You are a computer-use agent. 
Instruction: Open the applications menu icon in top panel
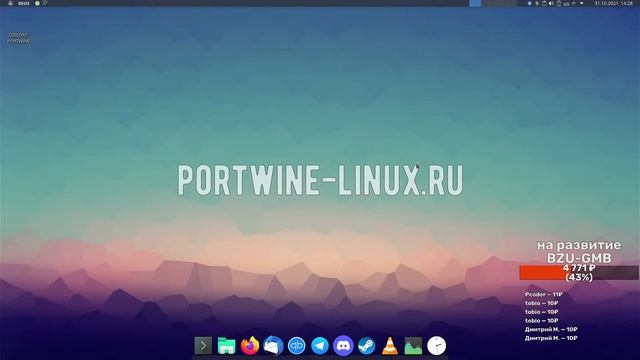tap(11, 3)
